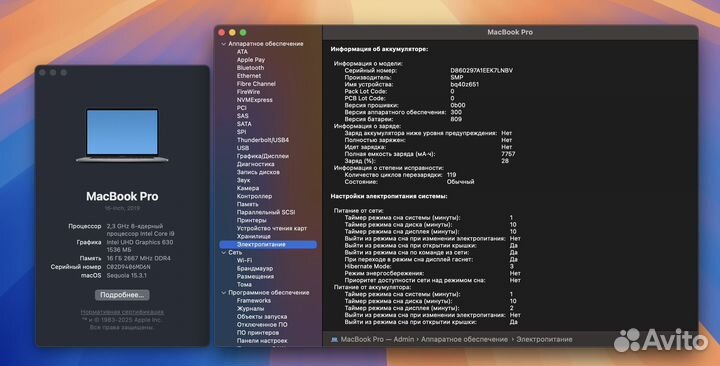Click memory value 16 ГБ 2667 MHz DDR4
Image resolution: width=720 pixels, height=366 pixels.
tap(138, 259)
